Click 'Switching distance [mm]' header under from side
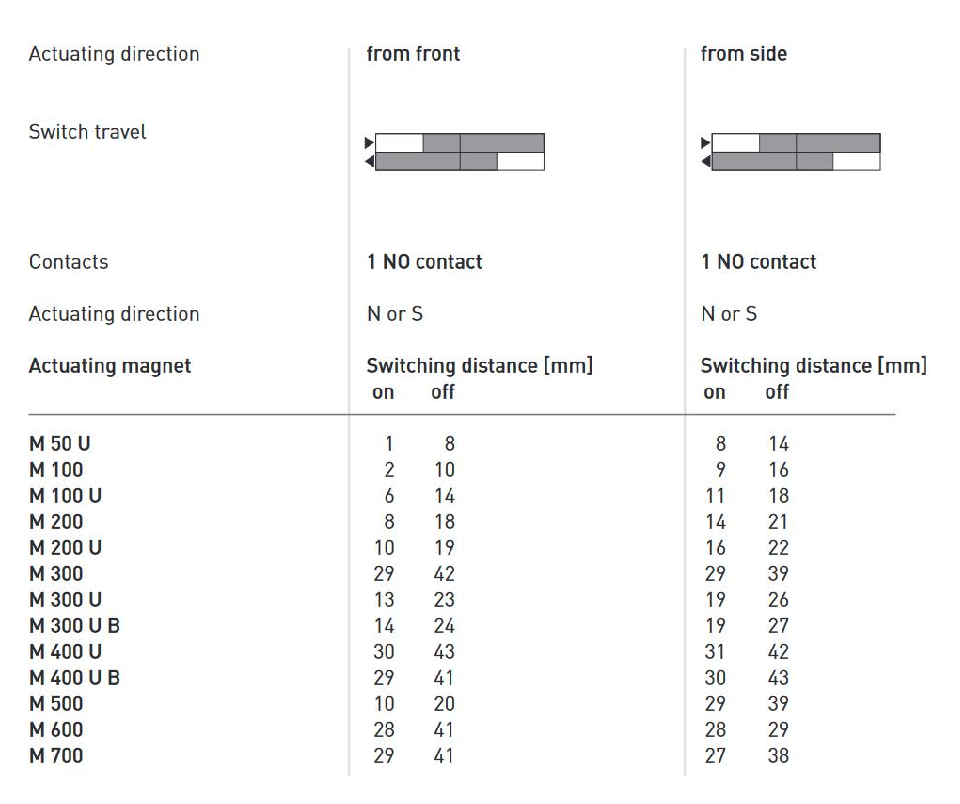This screenshot has height=804, width=960. coord(813,366)
